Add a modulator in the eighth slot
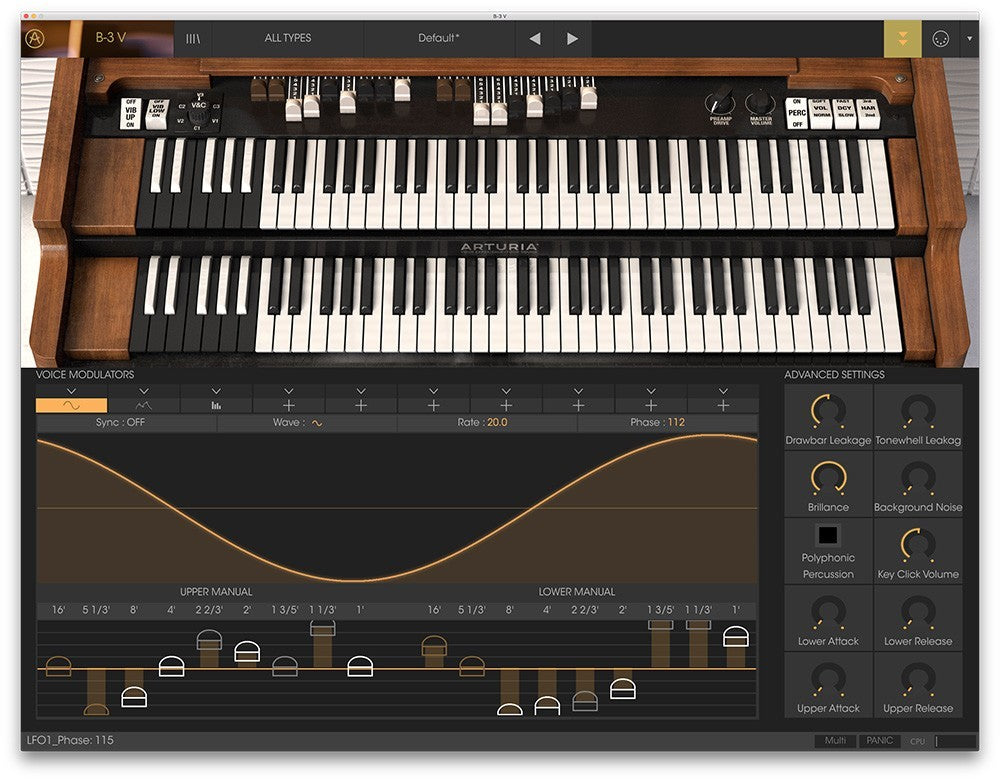 click(x=578, y=405)
